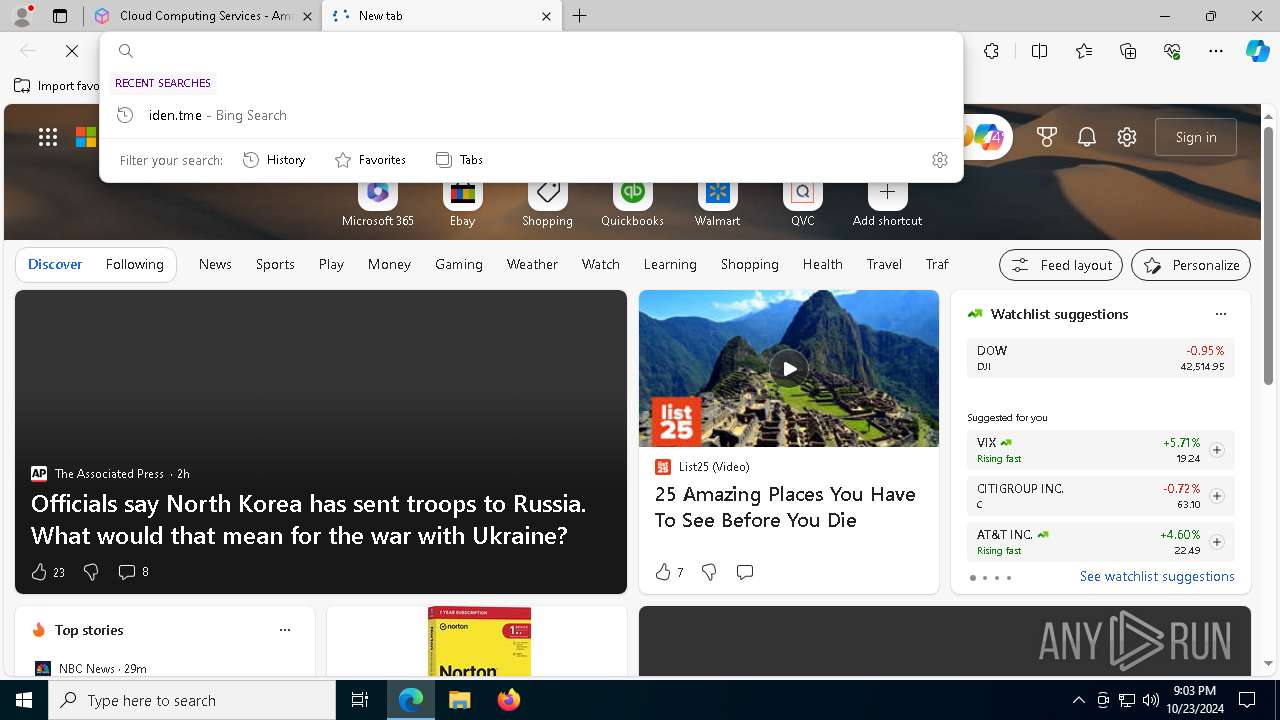Screen dimensions: 1280x720
Task: Open Quickbooks shortcut tile
Action: click(x=632, y=203)
